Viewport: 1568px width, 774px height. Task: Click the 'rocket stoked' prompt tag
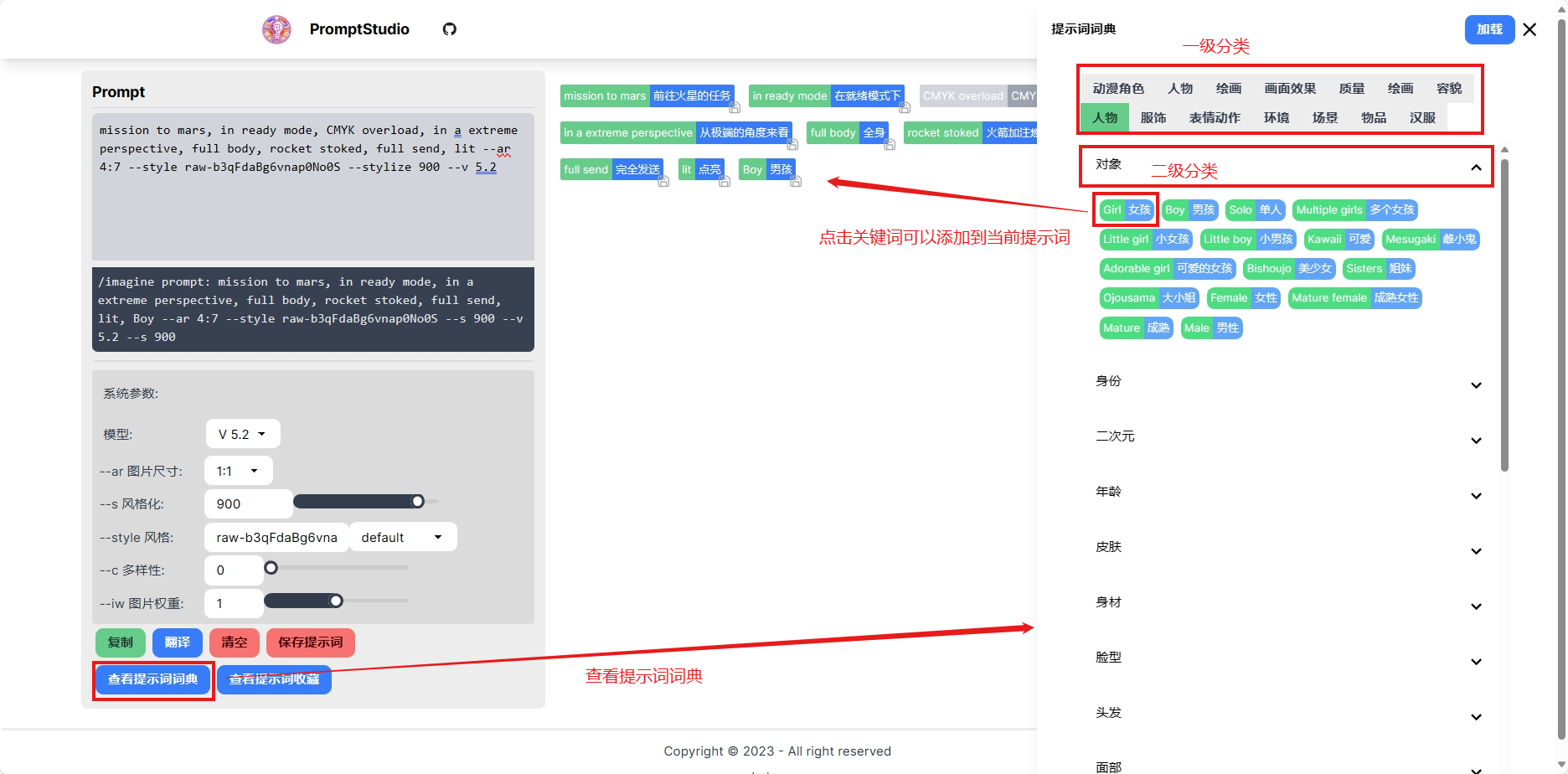pyautogui.click(x=971, y=133)
